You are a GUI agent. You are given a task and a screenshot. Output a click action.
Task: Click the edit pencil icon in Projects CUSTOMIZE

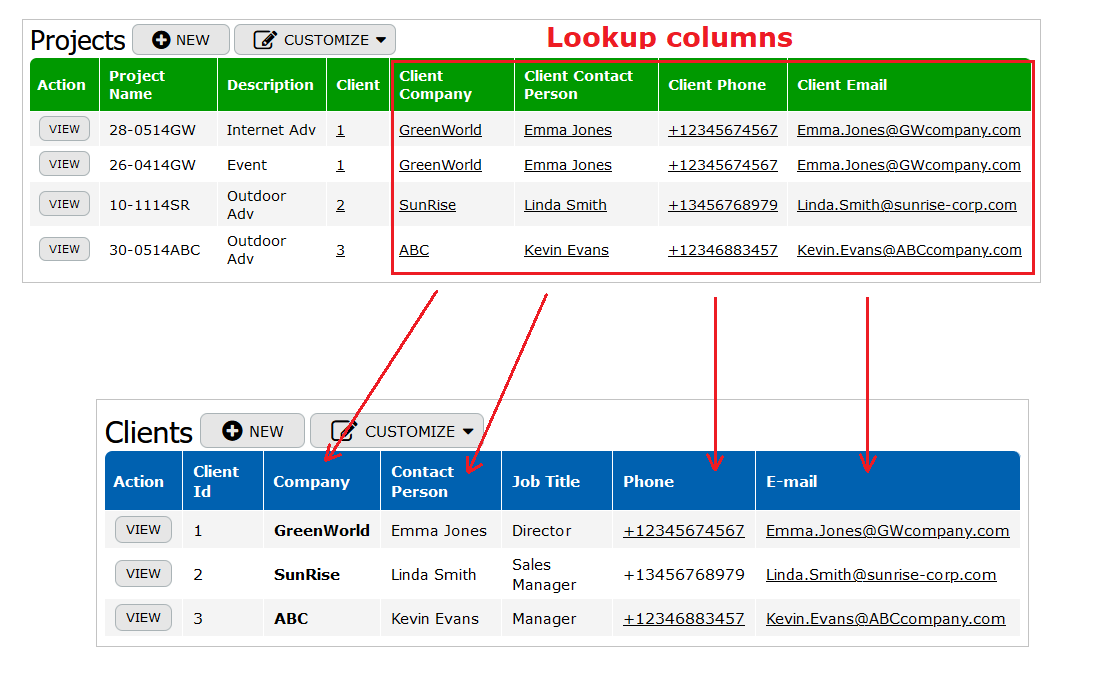pos(265,39)
